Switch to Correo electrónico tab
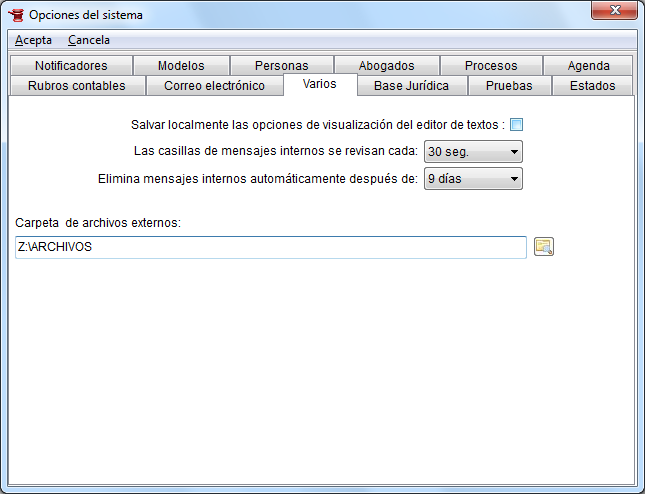 tap(214, 86)
